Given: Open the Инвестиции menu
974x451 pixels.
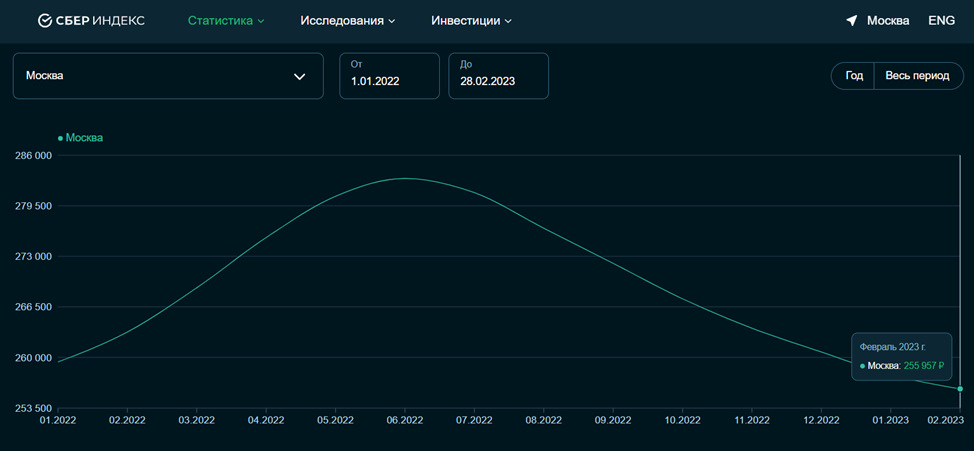Looking at the screenshot, I should [471, 20].
